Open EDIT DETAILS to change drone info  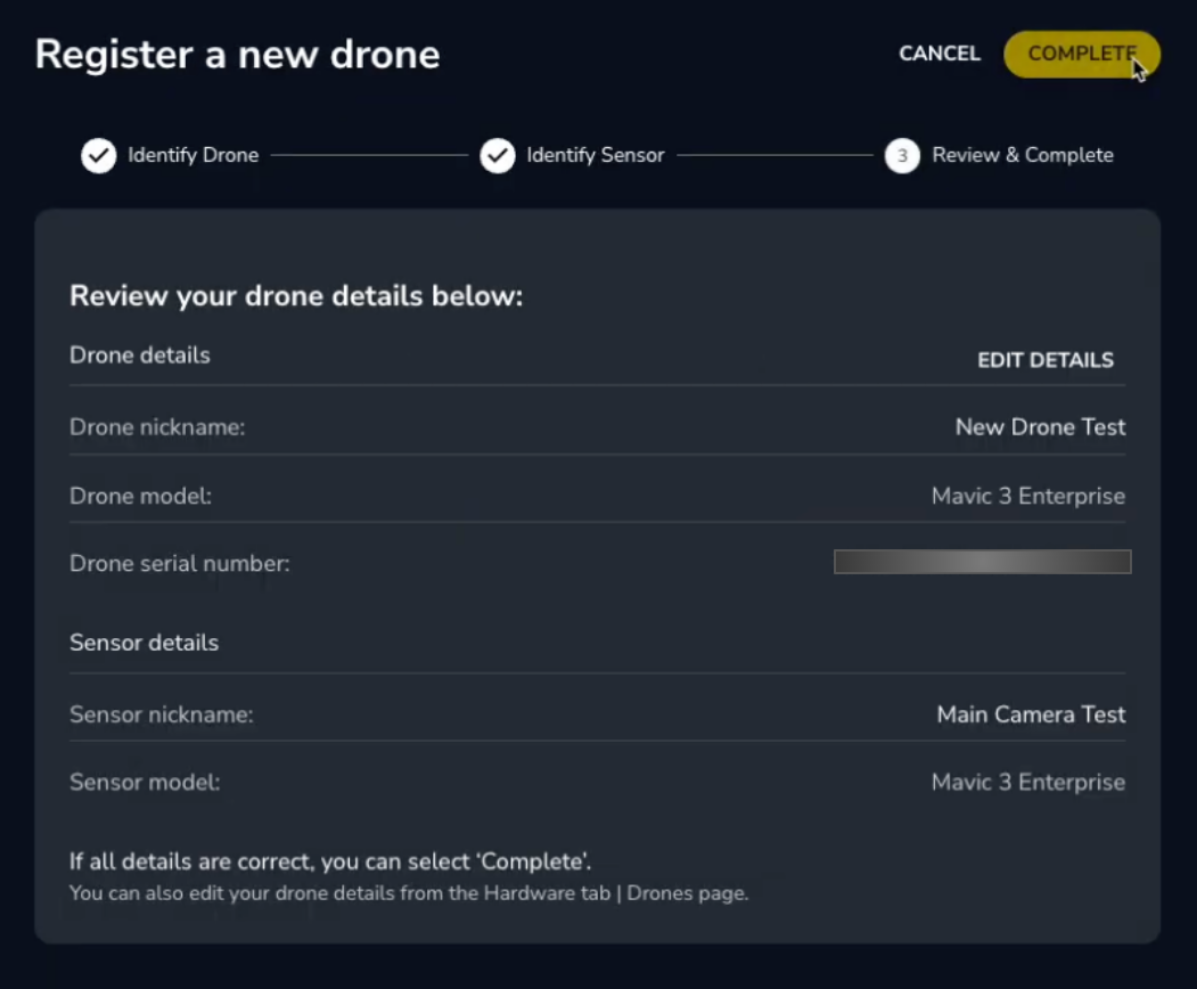[x=1045, y=360]
